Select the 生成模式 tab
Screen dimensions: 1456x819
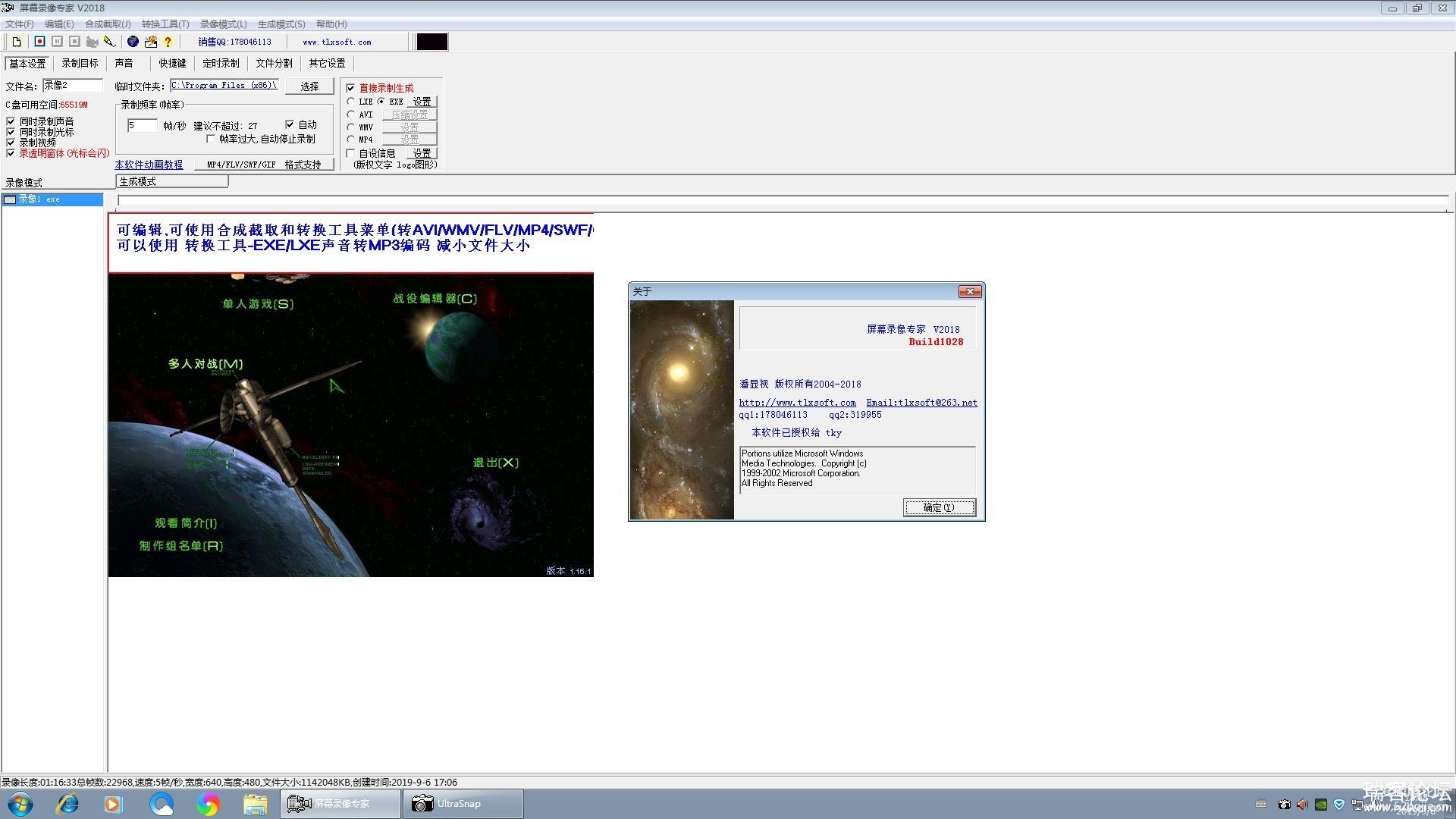[x=171, y=182]
